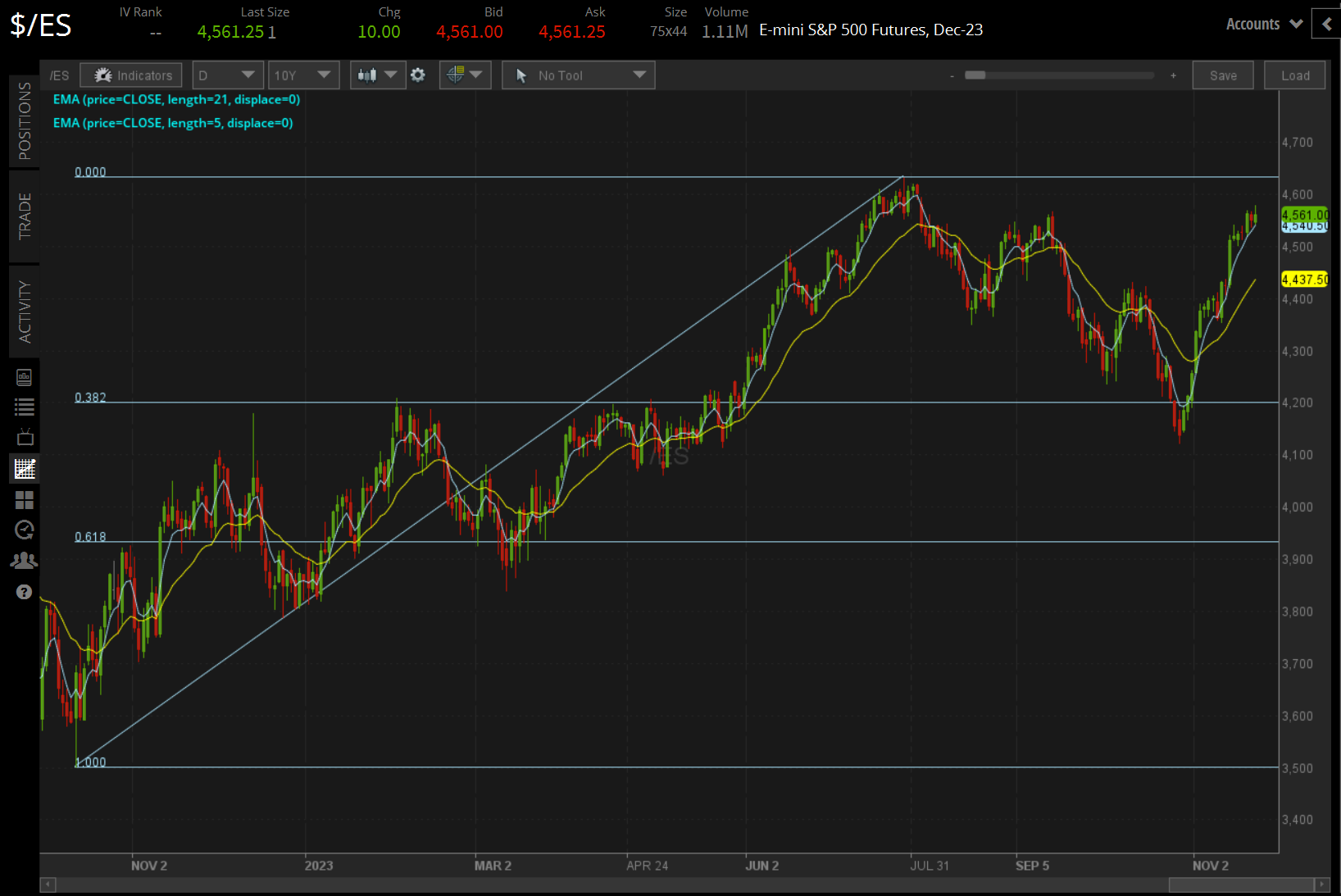Select the EMA length=21 study label
The width and height of the screenshot is (1341, 896).
pyautogui.click(x=176, y=99)
